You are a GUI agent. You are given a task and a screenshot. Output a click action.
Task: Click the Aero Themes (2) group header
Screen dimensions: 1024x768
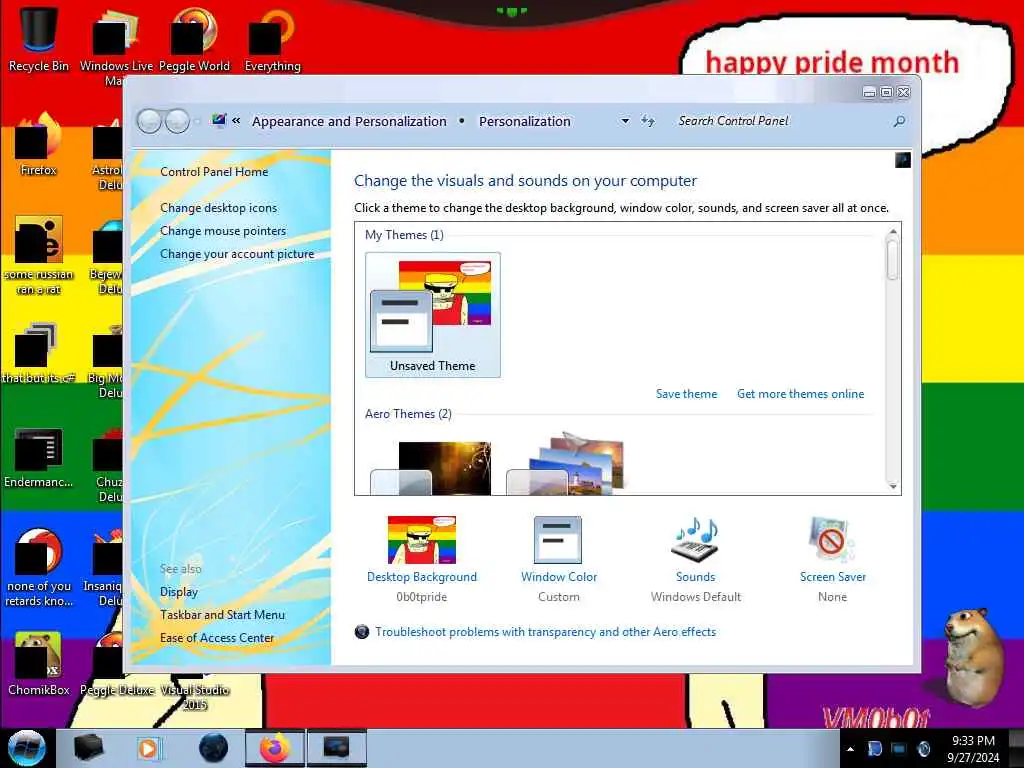point(408,413)
